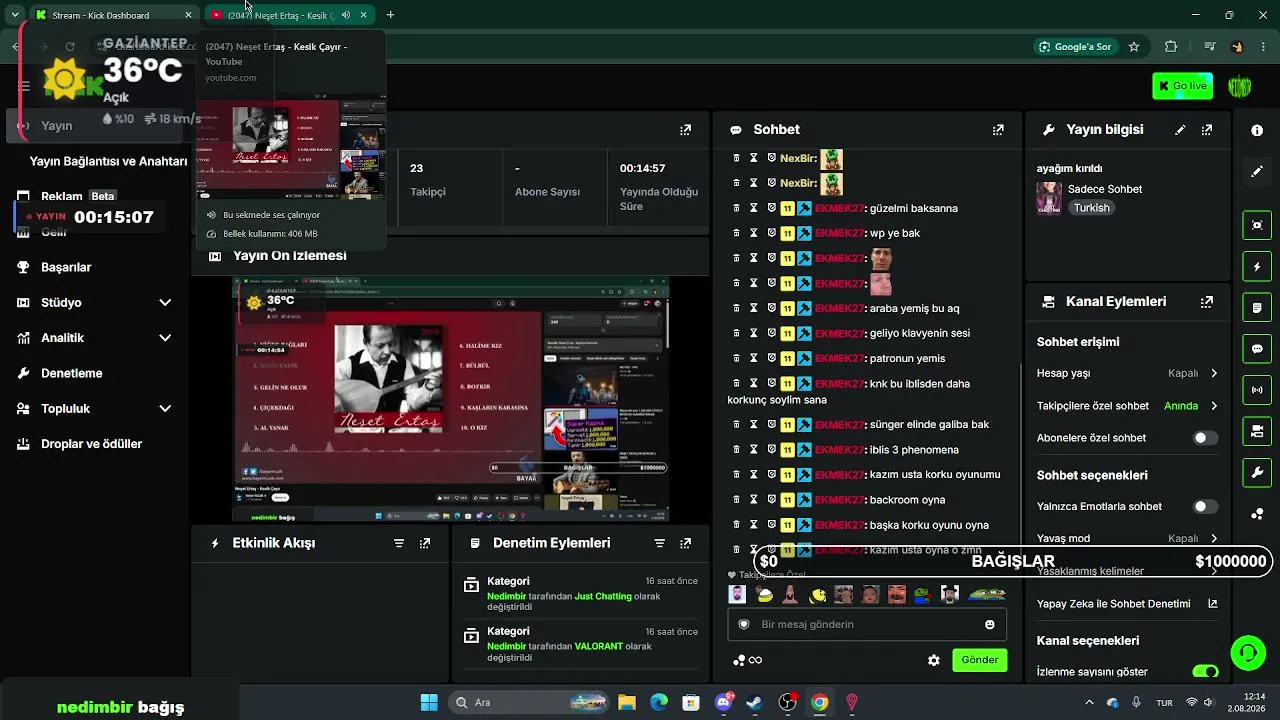Screen dimensions: 1280x720
Task: Click the Google'a Sor button
Action: (1076, 47)
